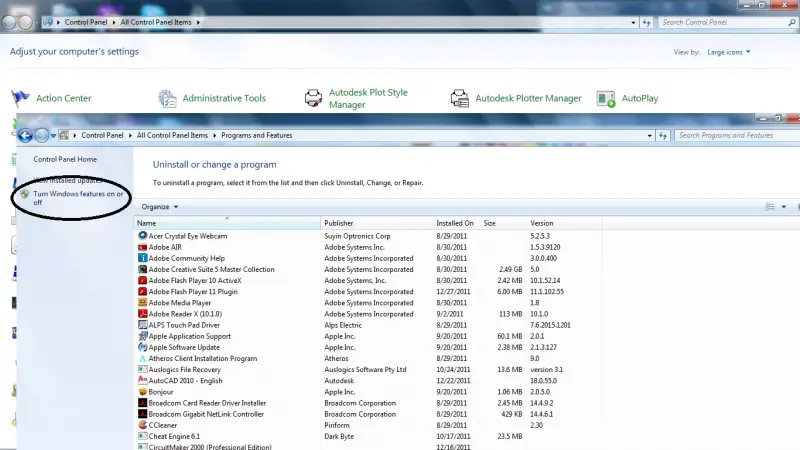Screen dimensions: 800x450
Task: Sort by Installed On column header
Action: [x=456, y=223]
